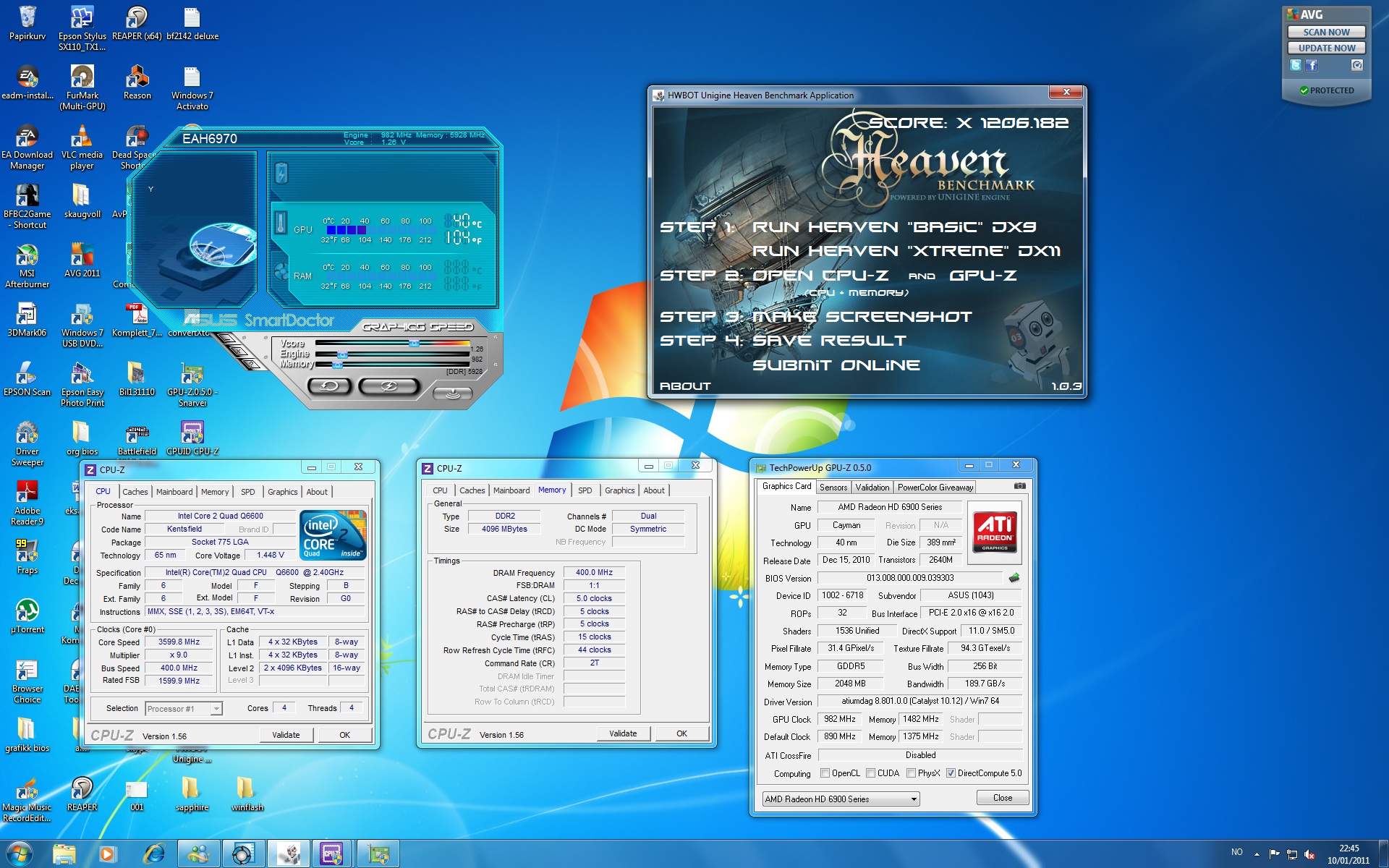Image resolution: width=1389 pixels, height=868 pixels.
Task: Launch the 3DMark06 desktop icon
Action: pos(27,319)
